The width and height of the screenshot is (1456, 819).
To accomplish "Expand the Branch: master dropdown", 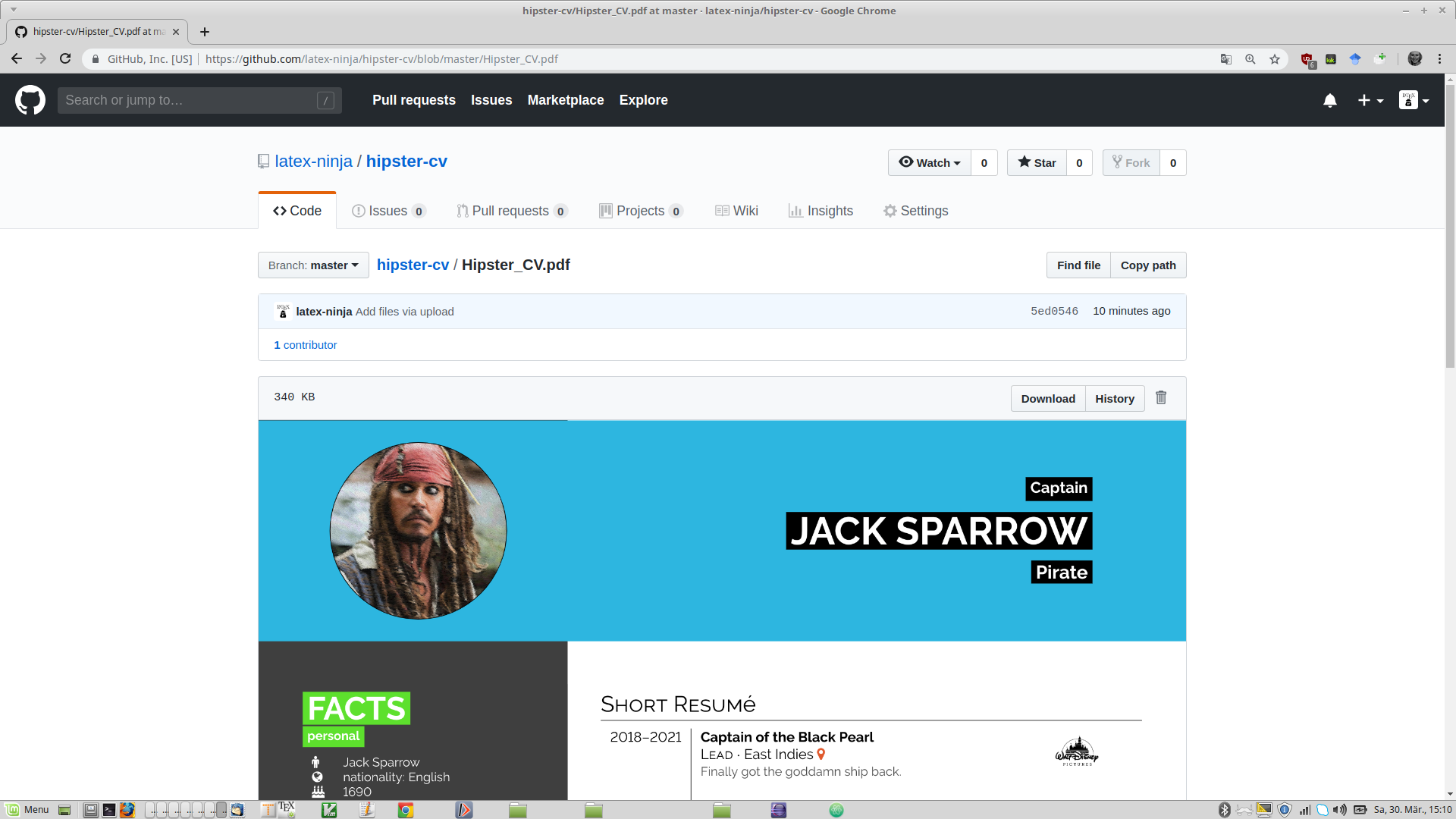I will (x=313, y=265).
